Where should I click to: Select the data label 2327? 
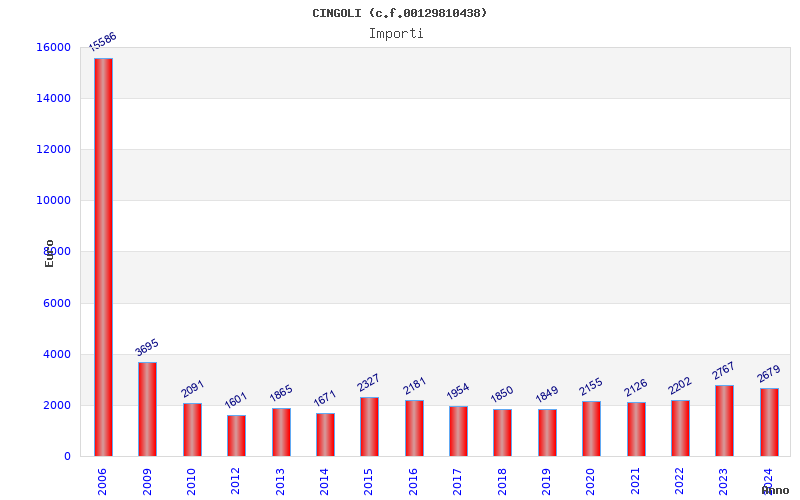[368, 383]
